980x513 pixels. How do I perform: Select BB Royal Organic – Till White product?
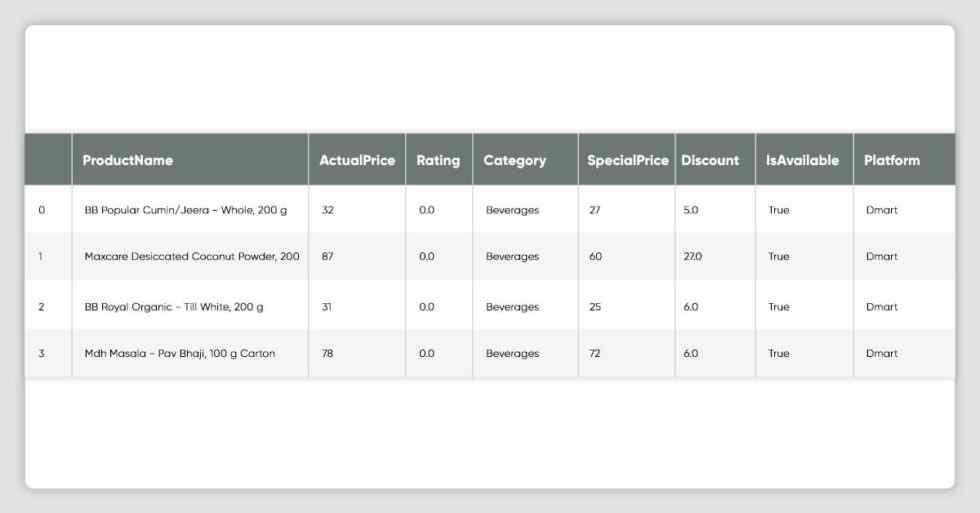(x=174, y=307)
